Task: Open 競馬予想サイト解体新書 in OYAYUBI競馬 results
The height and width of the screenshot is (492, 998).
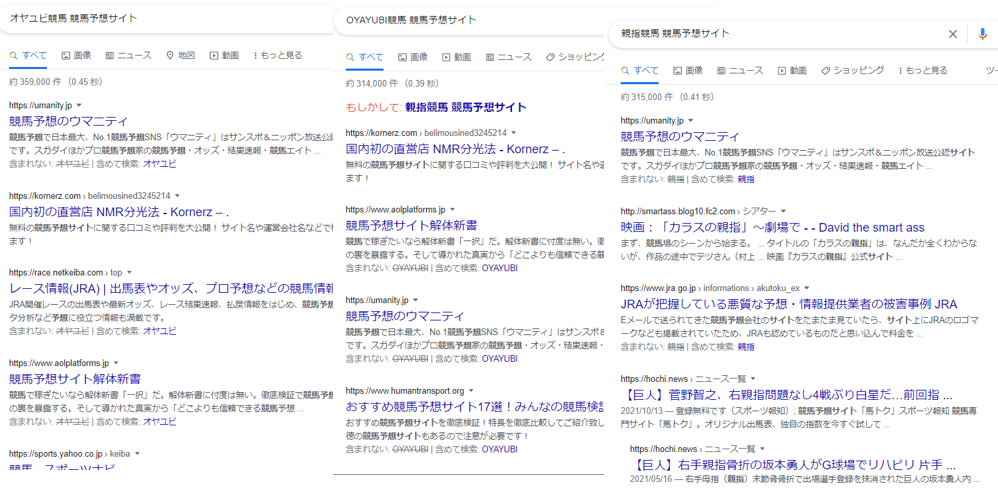Action: coord(411,225)
